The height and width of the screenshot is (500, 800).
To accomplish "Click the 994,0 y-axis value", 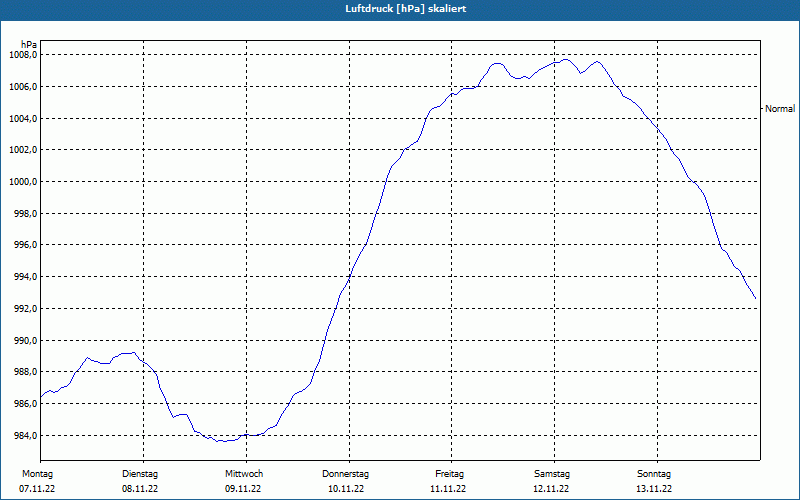I will click(x=25, y=277).
